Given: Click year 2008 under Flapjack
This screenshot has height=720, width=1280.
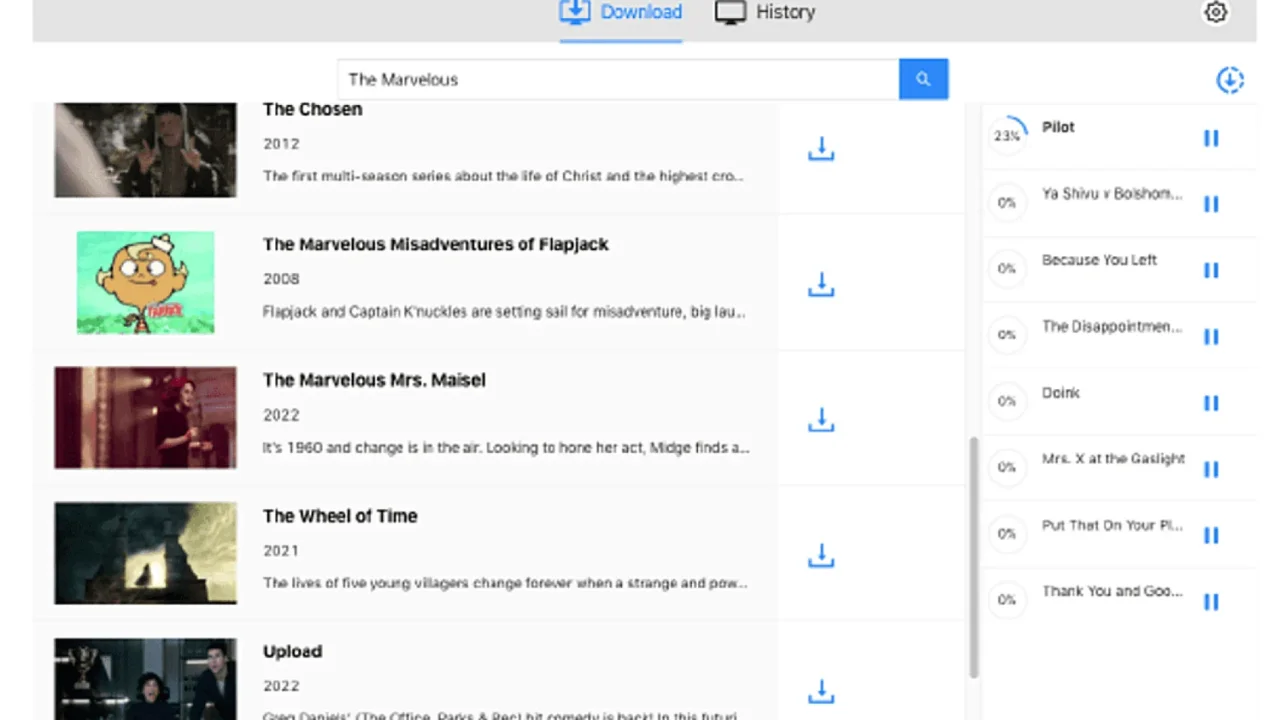Looking at the screenshot, I should (x=281, y=279).
